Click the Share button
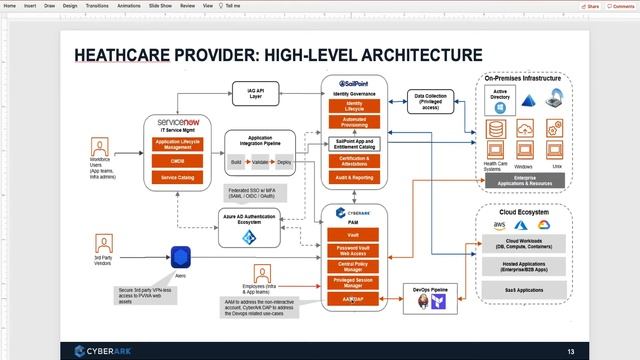Screen dimensions: 640x360 click(x=590, y=6)
